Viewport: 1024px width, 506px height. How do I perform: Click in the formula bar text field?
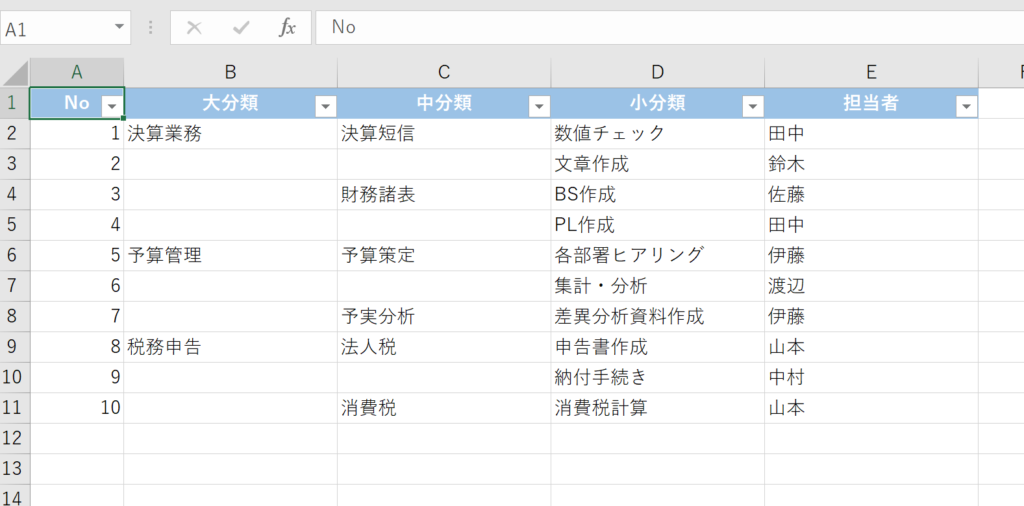click(x=660, y=28)
